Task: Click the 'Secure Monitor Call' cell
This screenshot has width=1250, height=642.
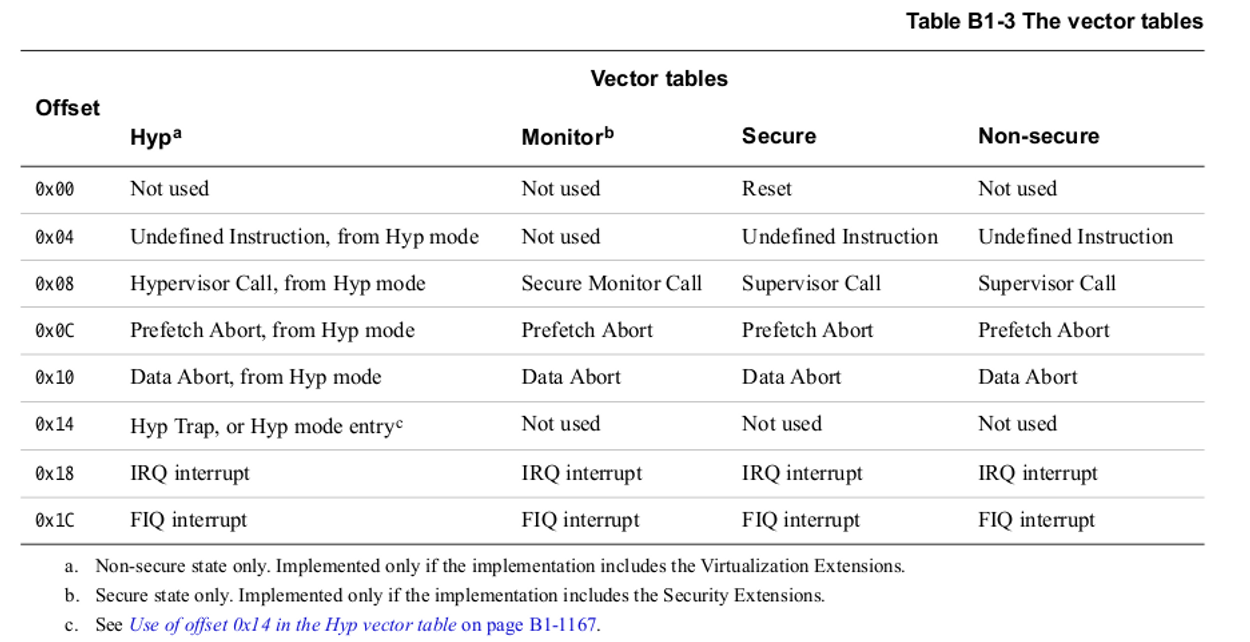Action: [611, 284]
